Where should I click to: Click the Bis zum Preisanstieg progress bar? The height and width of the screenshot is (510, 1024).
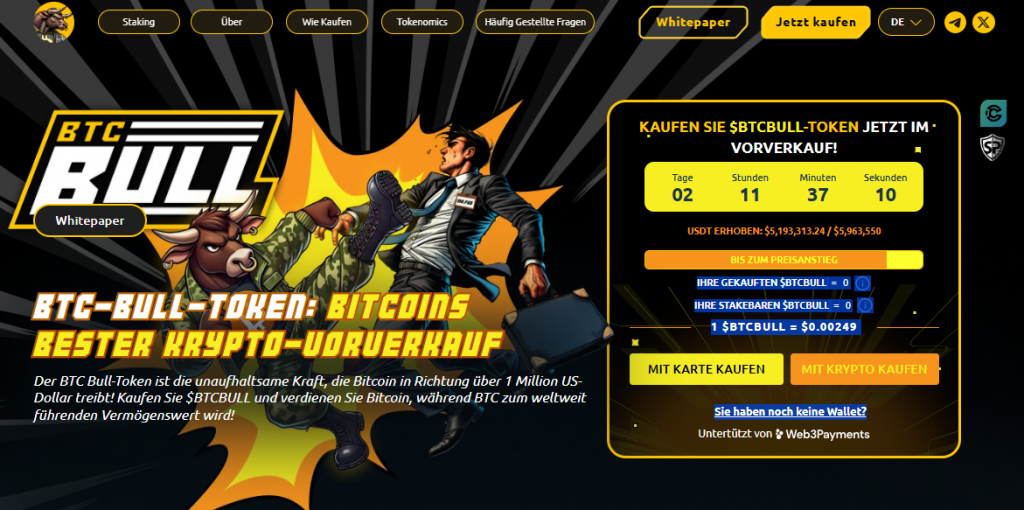click(784, 260)
